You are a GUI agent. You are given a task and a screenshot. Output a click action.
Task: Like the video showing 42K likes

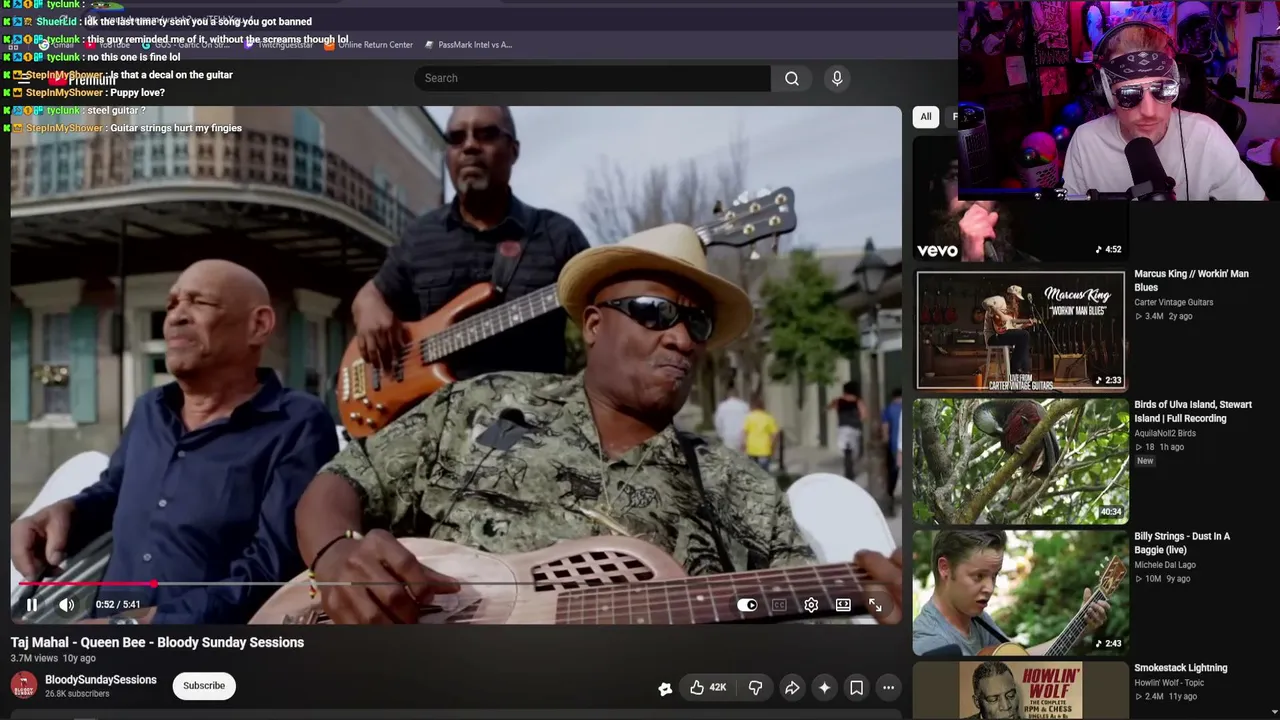pos(708,688)
